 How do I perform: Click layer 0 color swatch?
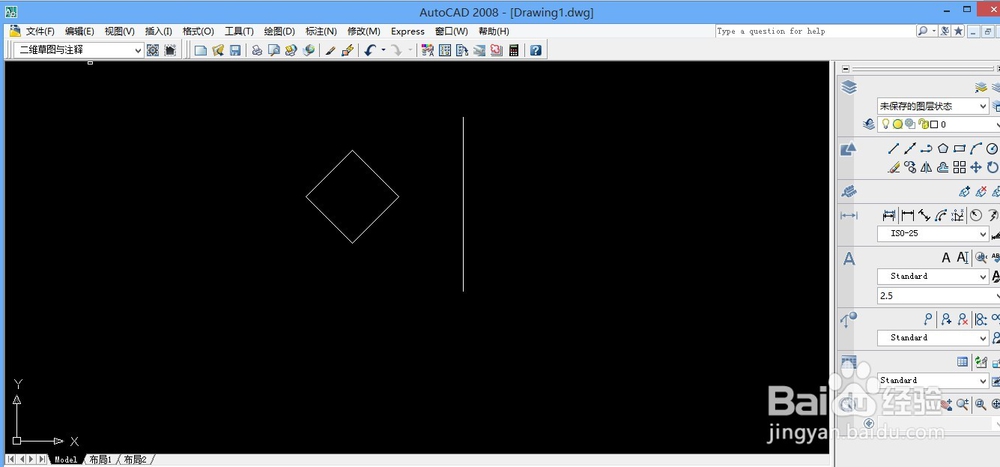(x=934, y=124)
